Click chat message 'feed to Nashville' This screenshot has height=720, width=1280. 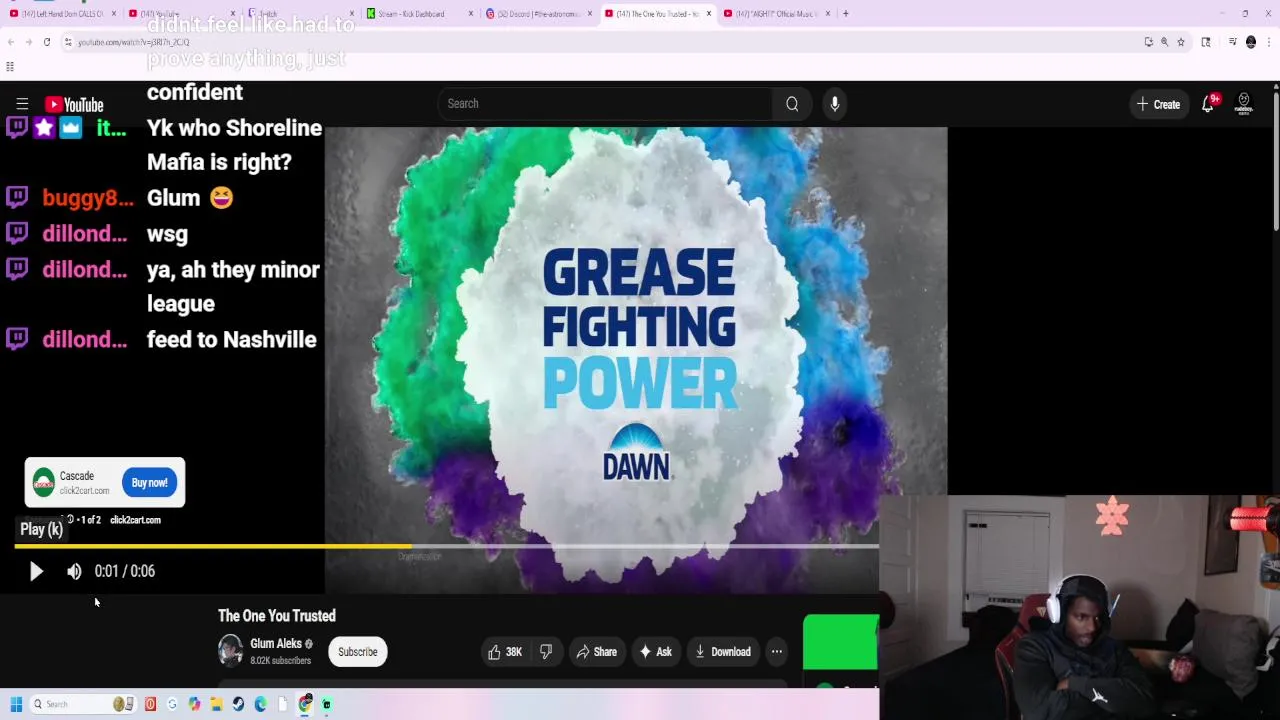232,340
